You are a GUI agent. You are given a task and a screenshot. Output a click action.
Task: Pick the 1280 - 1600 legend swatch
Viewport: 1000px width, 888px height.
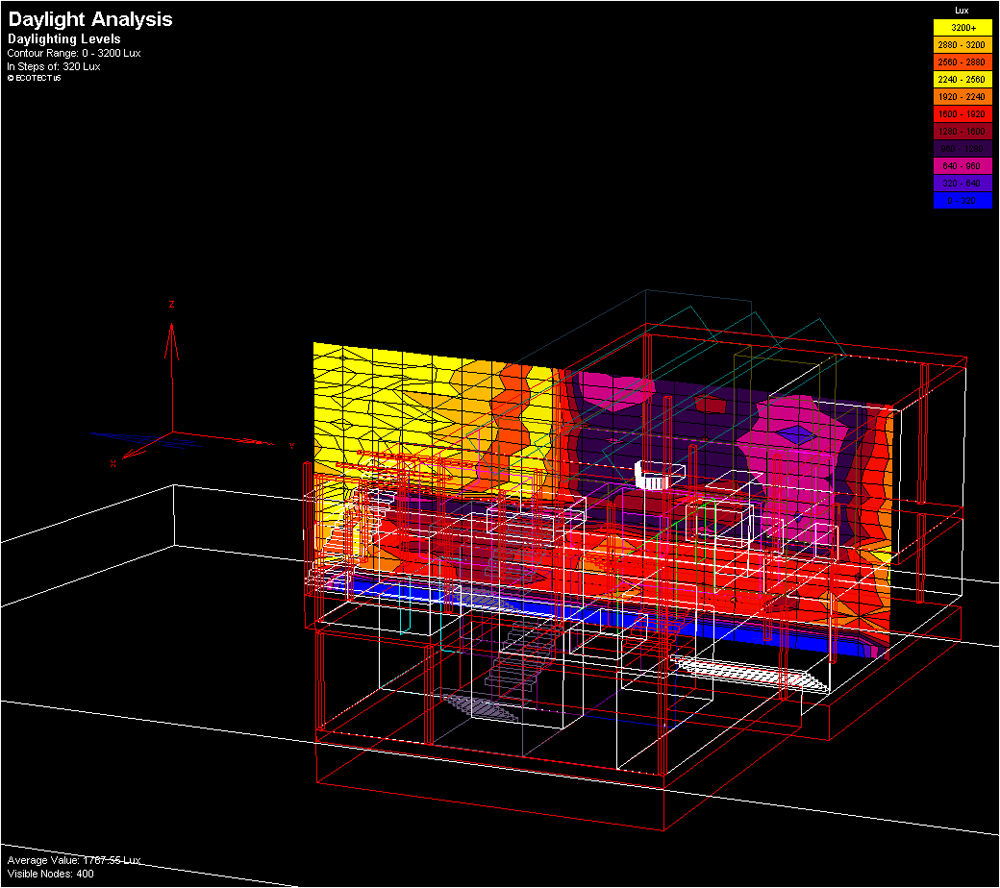(x=962, y=131)
